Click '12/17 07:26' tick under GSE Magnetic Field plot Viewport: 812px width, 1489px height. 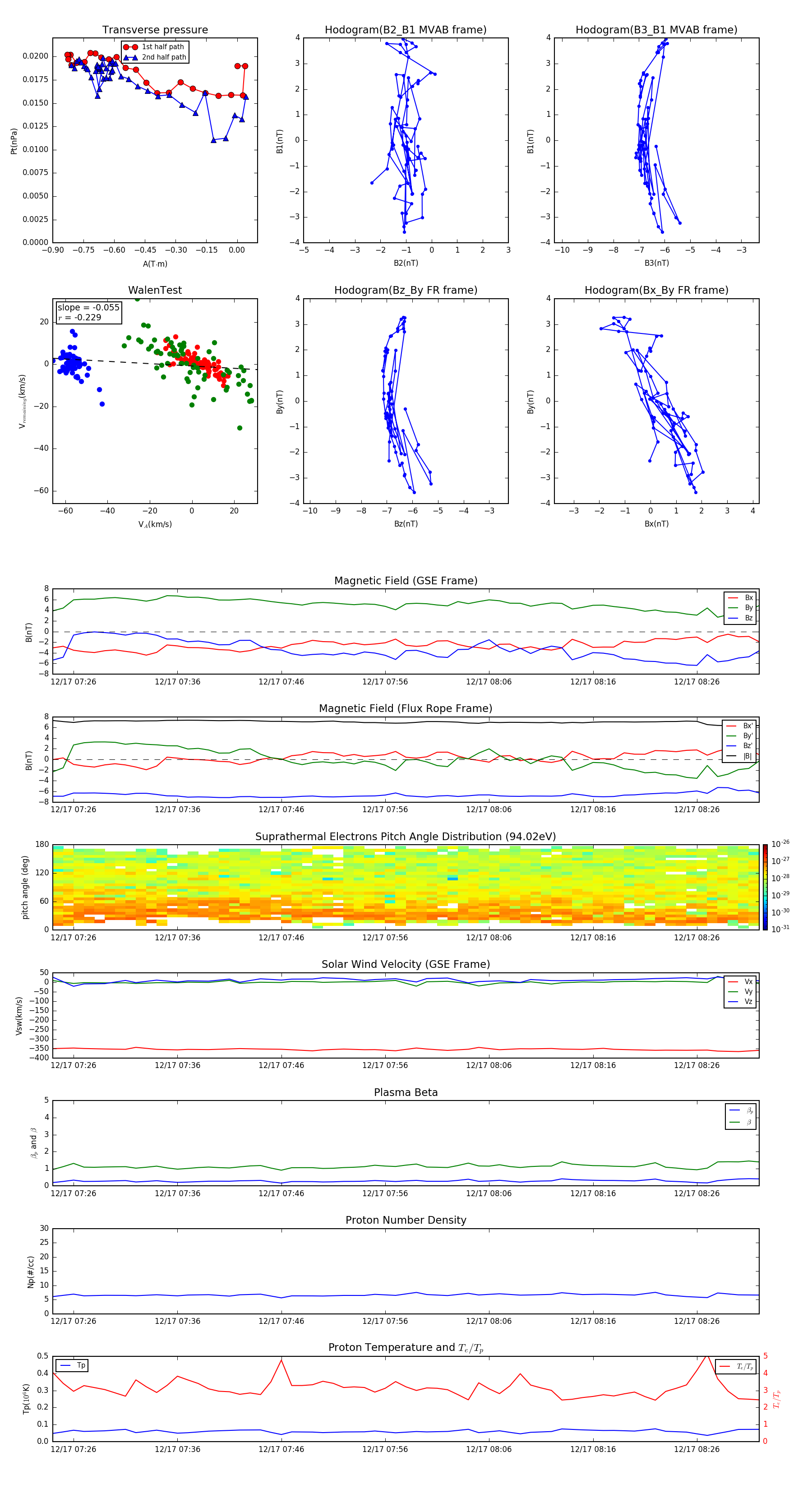[74, 682]
